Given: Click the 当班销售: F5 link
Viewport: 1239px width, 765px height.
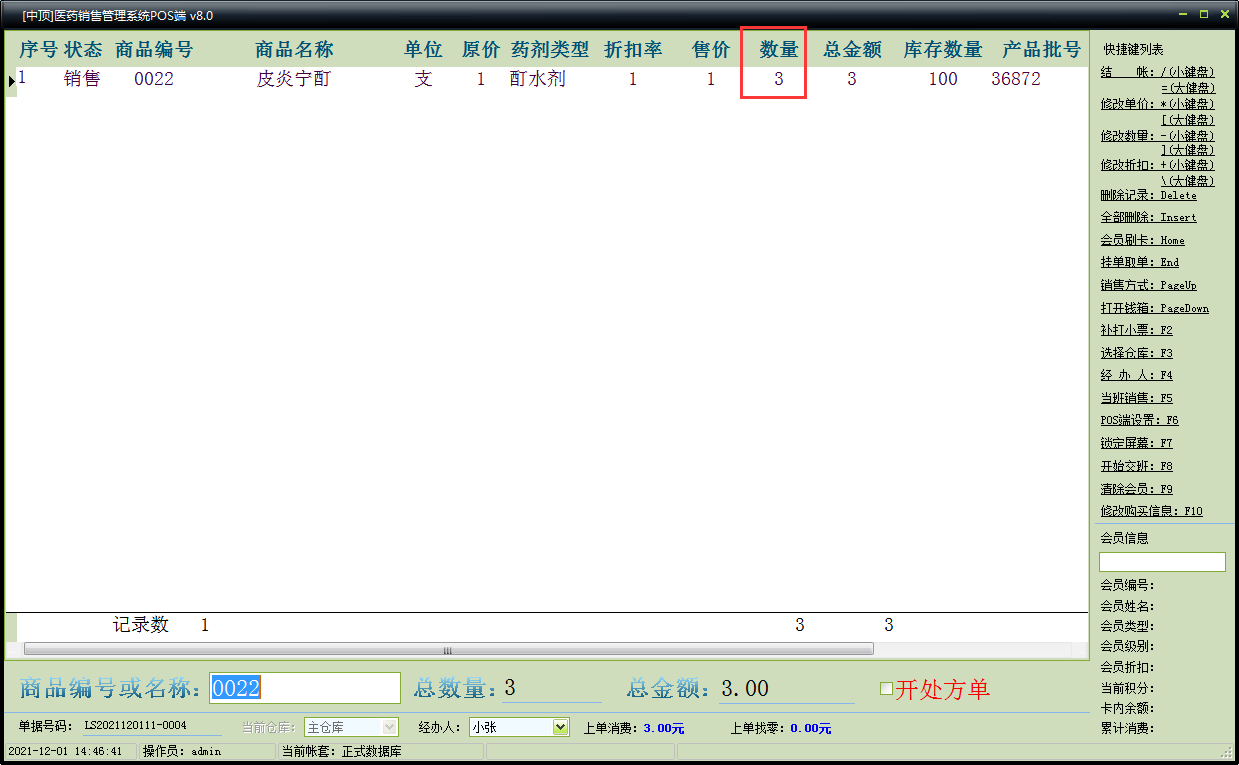Looking at the screenshot, I should click(1136, 398).
